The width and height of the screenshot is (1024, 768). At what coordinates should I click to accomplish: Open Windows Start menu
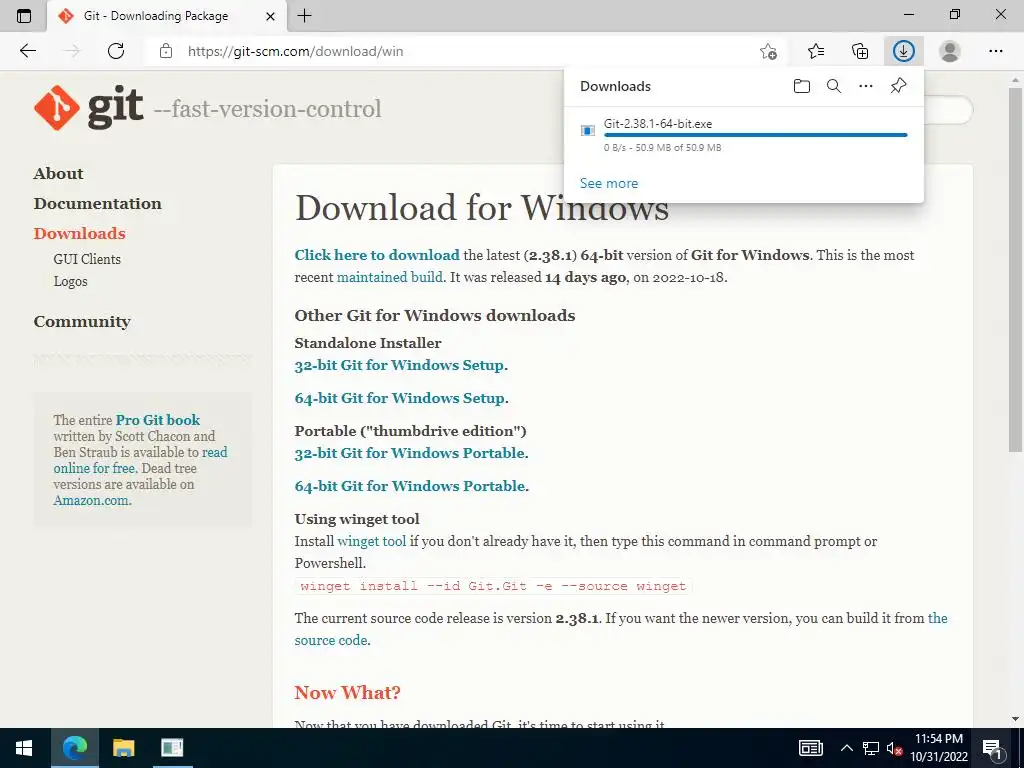click(x=24, y=748)
